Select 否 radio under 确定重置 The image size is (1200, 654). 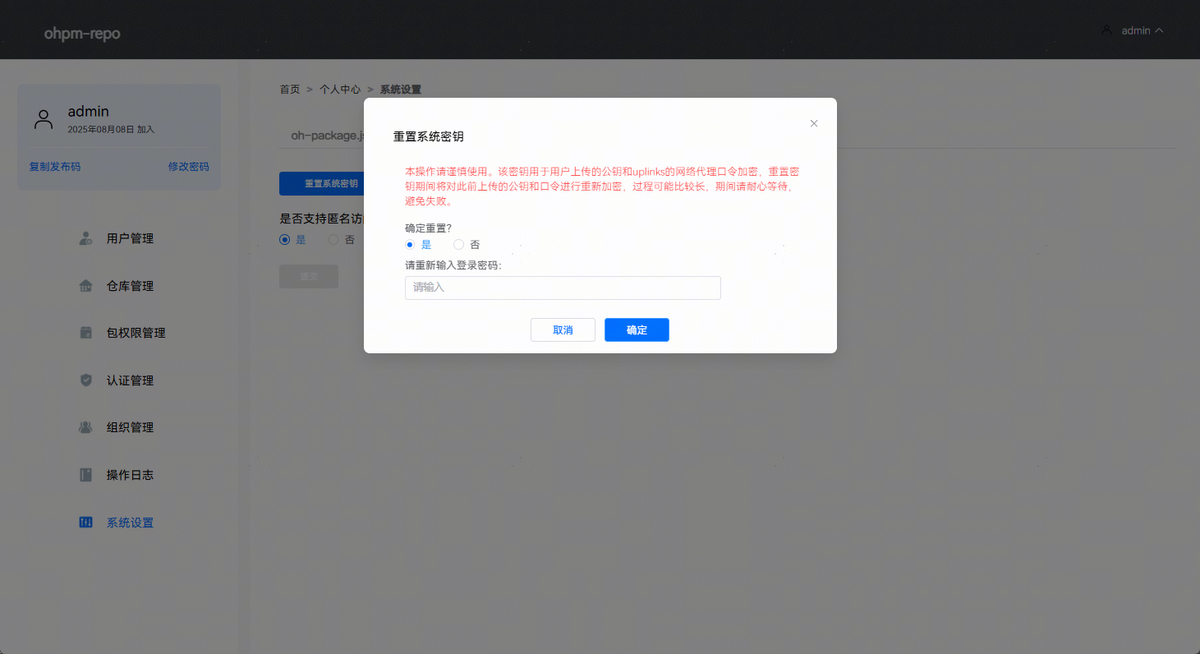point(459,244)
